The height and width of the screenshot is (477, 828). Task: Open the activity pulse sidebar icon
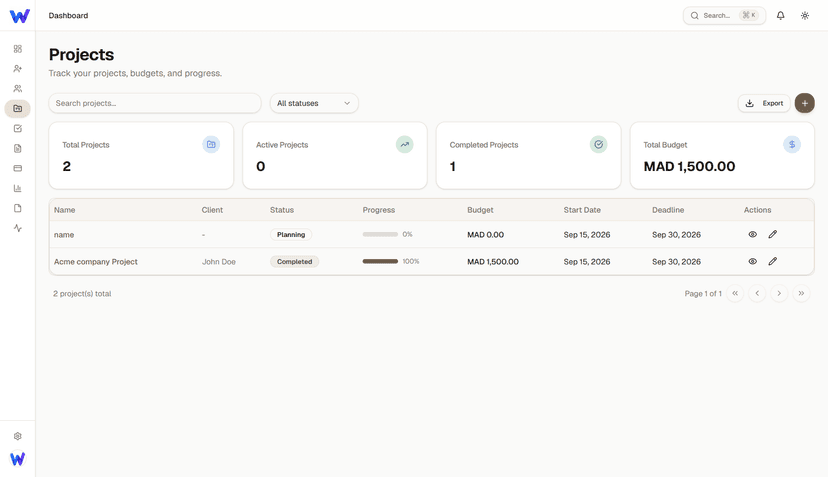click(x=17, y=228)
